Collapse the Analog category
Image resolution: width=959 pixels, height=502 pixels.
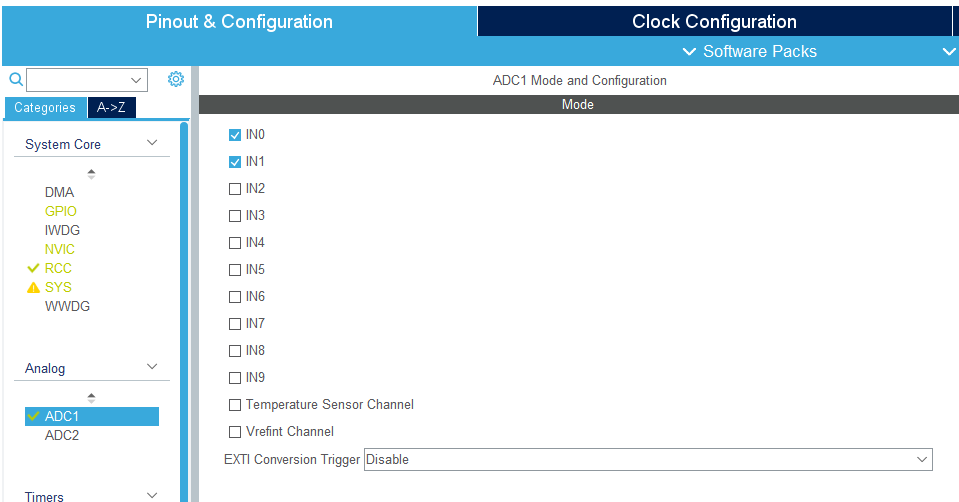(152, 368)
